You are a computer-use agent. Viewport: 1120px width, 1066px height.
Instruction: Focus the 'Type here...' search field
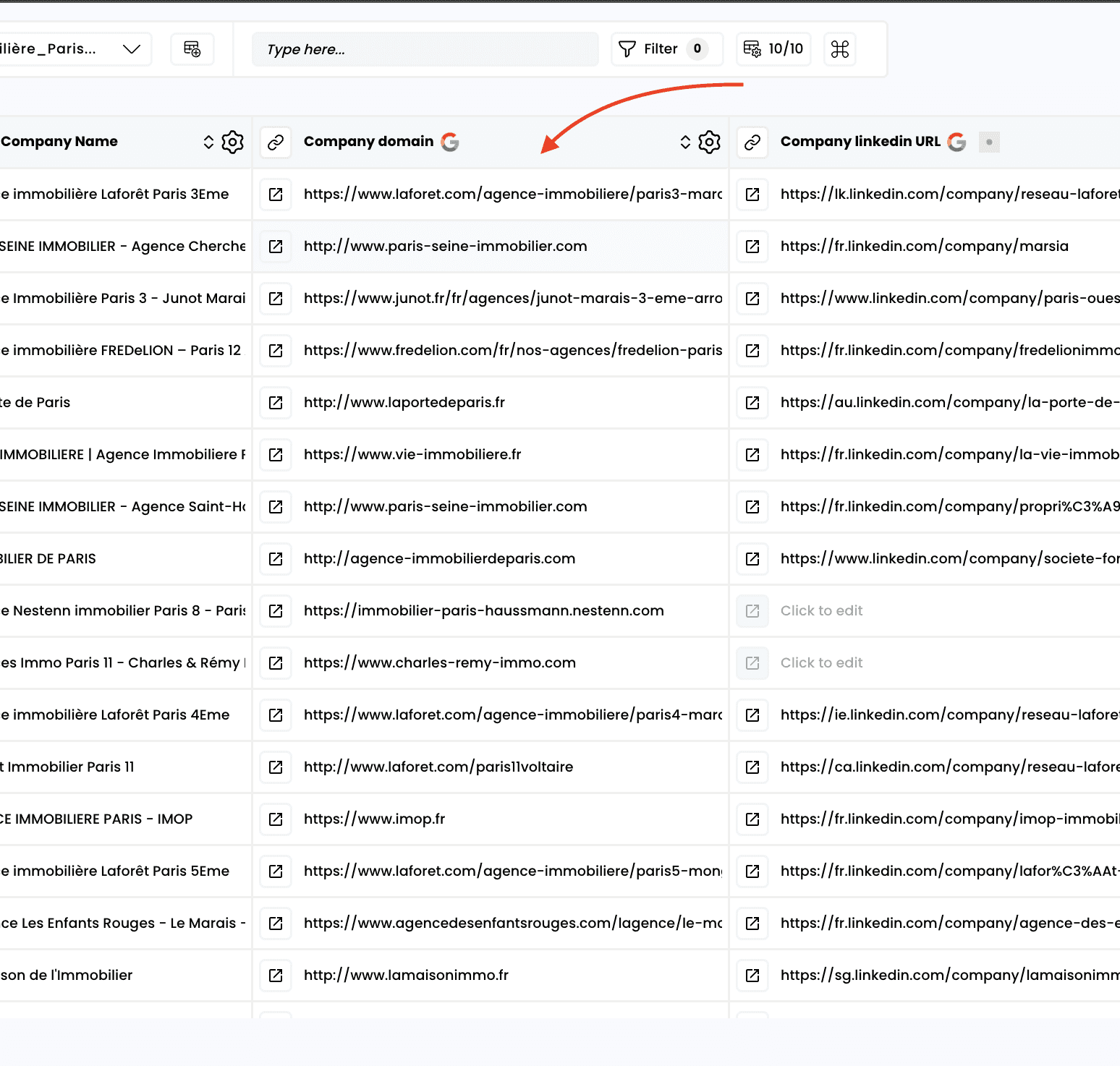[425, 49]
